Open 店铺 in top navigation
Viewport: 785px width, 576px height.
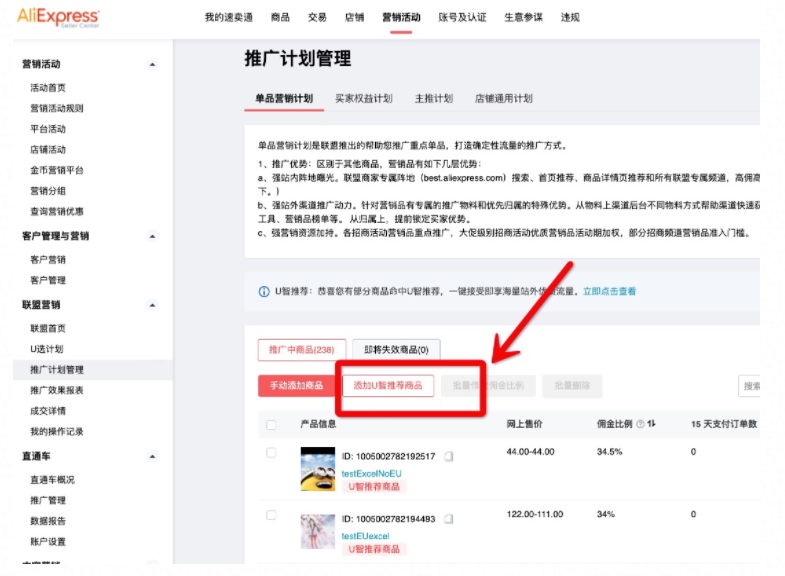coord(354,18)
